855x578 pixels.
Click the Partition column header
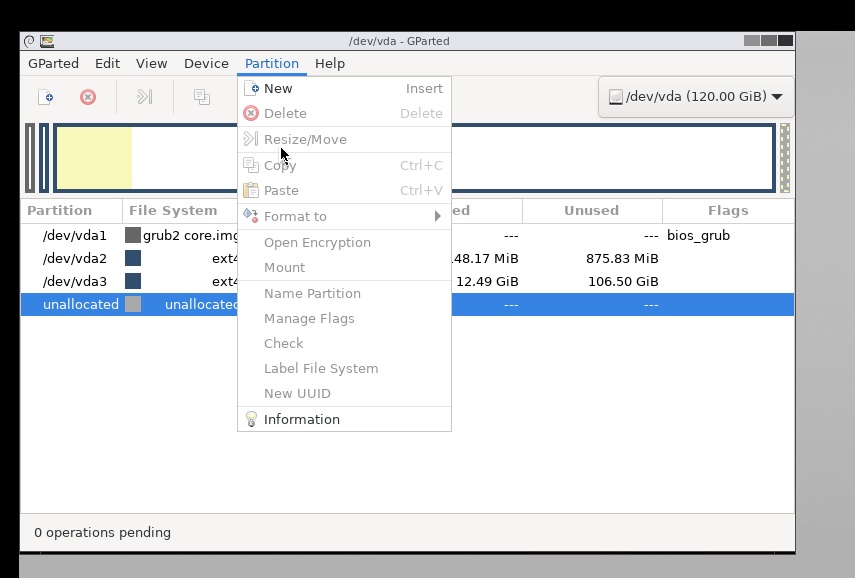click(71, 210)
